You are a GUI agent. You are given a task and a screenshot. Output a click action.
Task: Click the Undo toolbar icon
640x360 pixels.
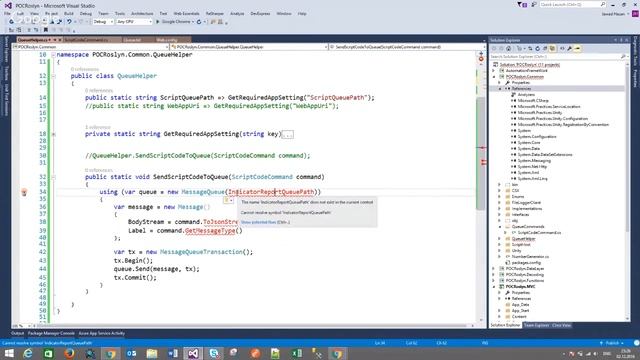click(x=69, y=22)
